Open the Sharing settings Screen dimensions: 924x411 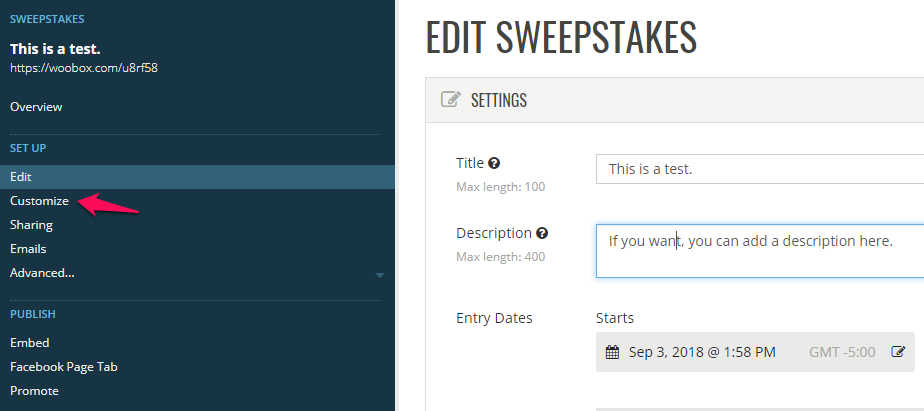click(31, 225)
